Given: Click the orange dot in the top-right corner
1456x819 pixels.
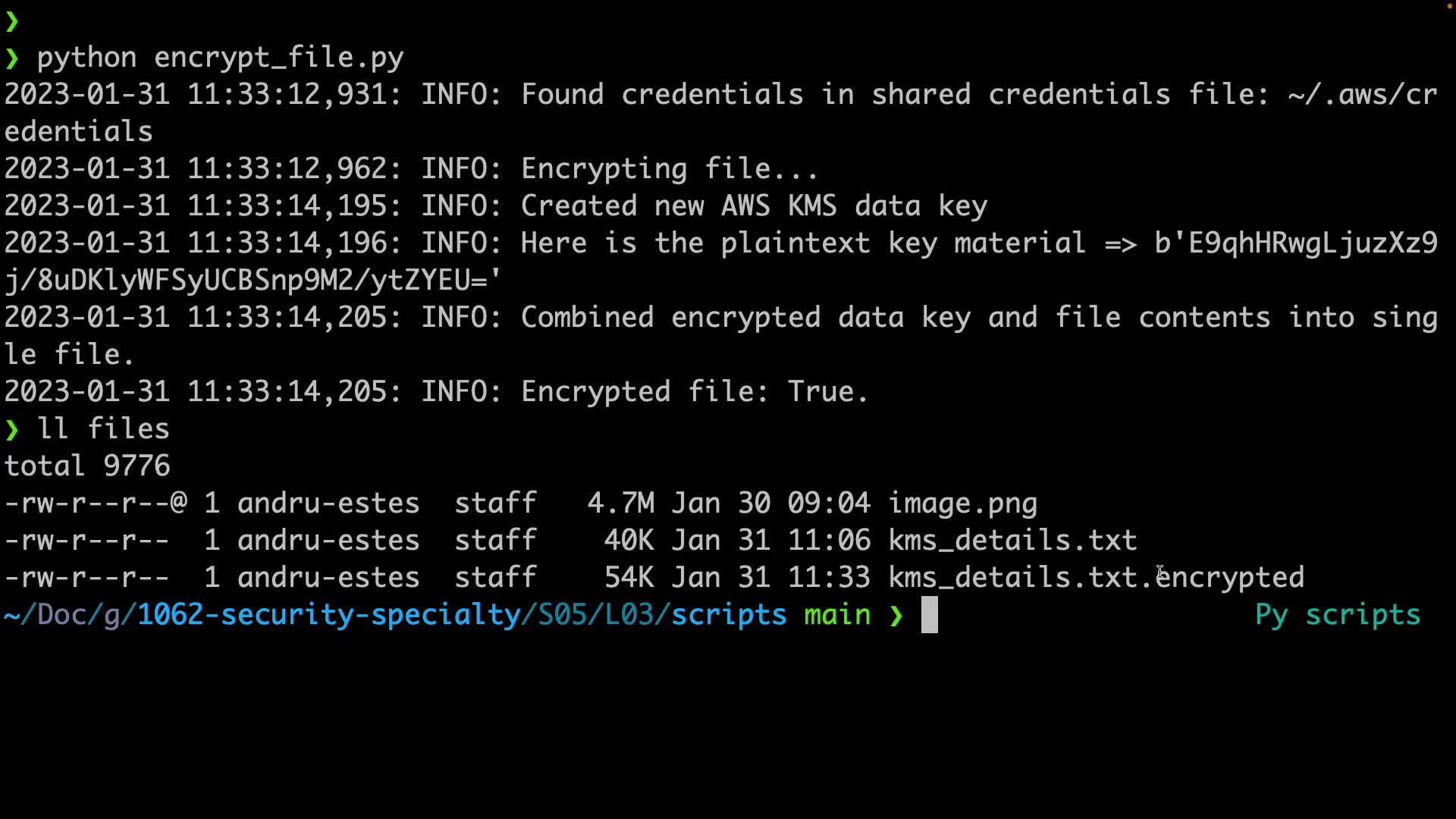Looking at the screenshot, I should point(1449,6).
